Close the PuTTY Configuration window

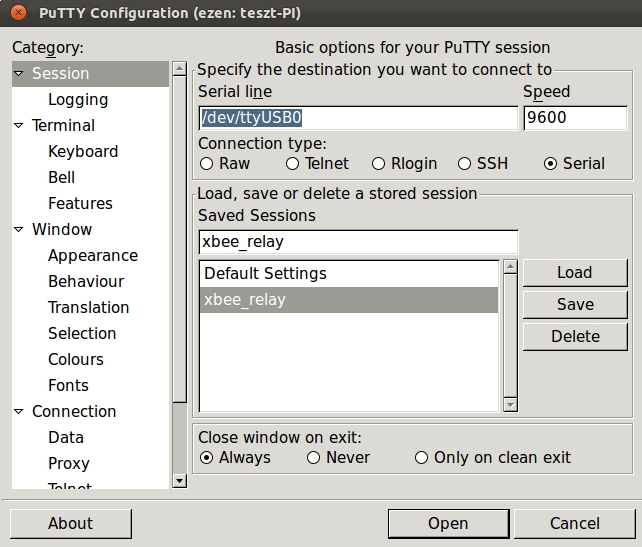18,13
